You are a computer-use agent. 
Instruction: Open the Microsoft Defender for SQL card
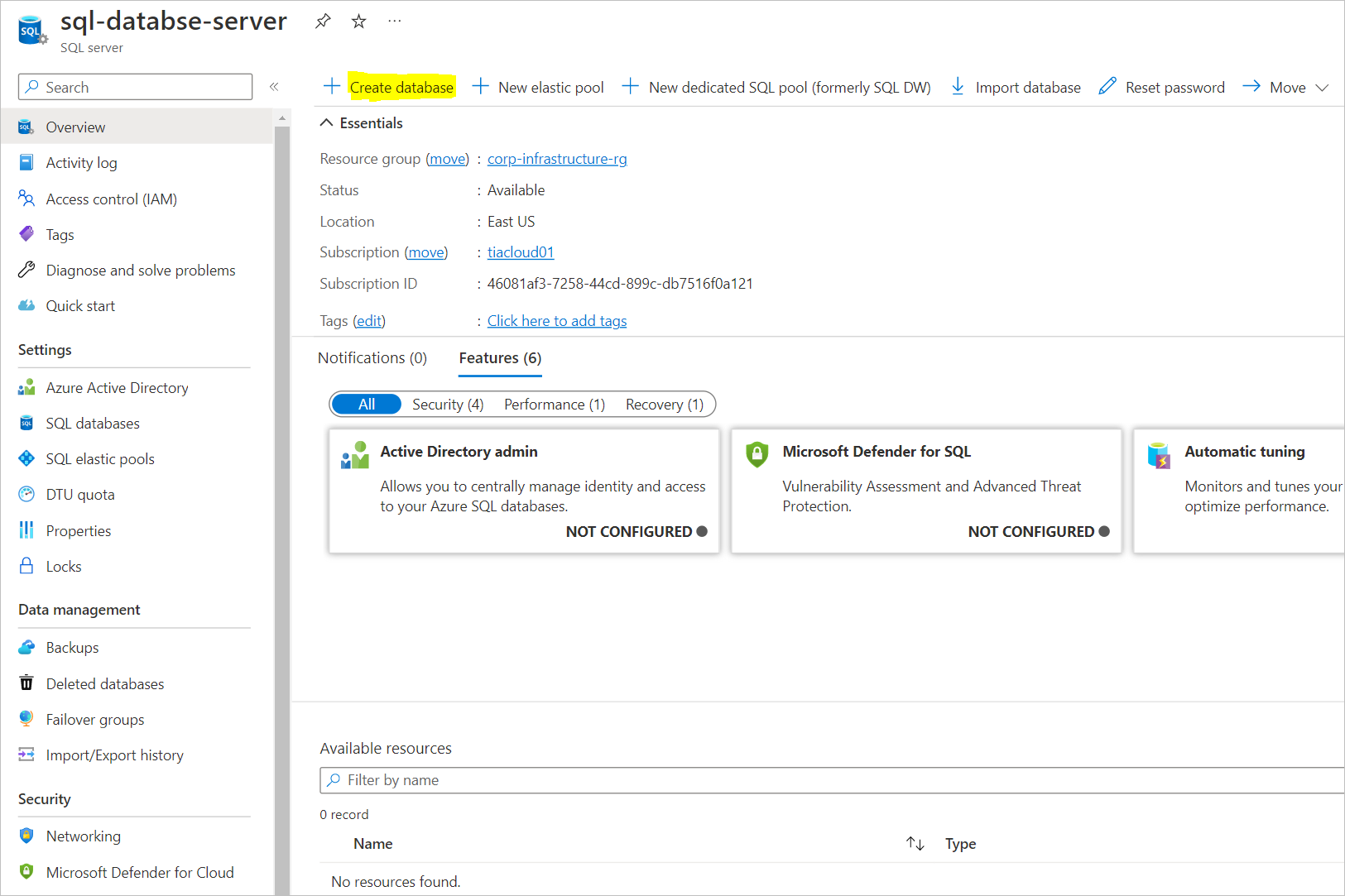[926, 491]
